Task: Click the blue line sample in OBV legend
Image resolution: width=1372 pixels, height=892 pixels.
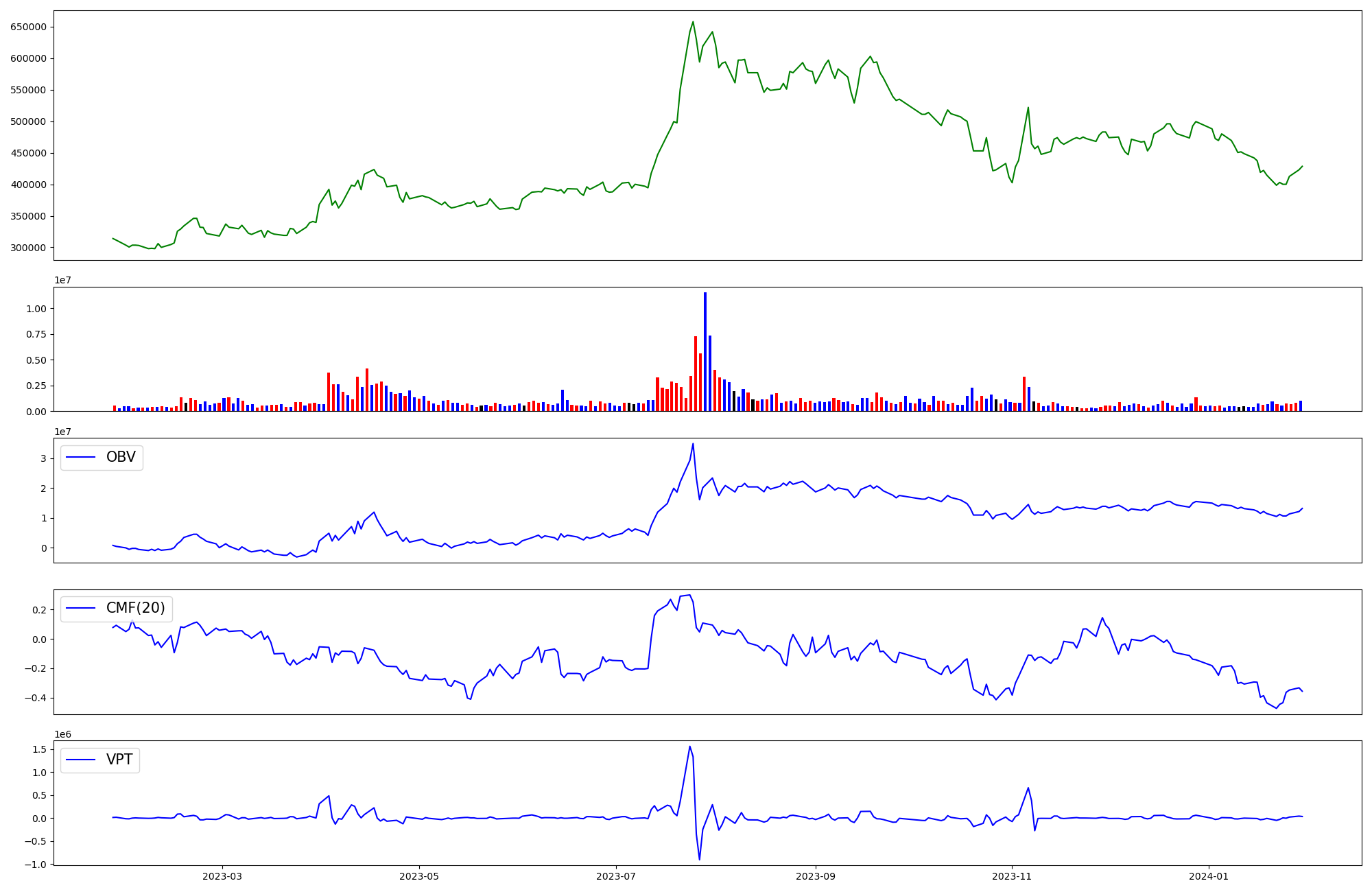Action: [80, 457]
